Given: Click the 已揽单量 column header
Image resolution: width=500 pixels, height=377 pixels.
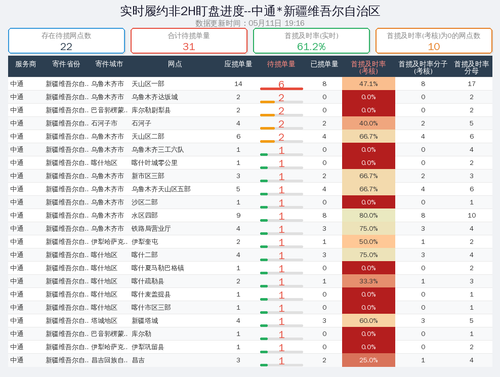Looking at the screenshot, I should [324, 64].
